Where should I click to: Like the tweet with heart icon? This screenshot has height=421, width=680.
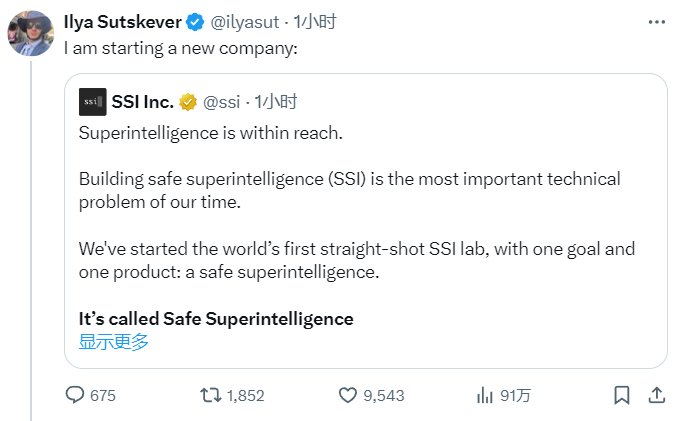click(x=347, y=395)
